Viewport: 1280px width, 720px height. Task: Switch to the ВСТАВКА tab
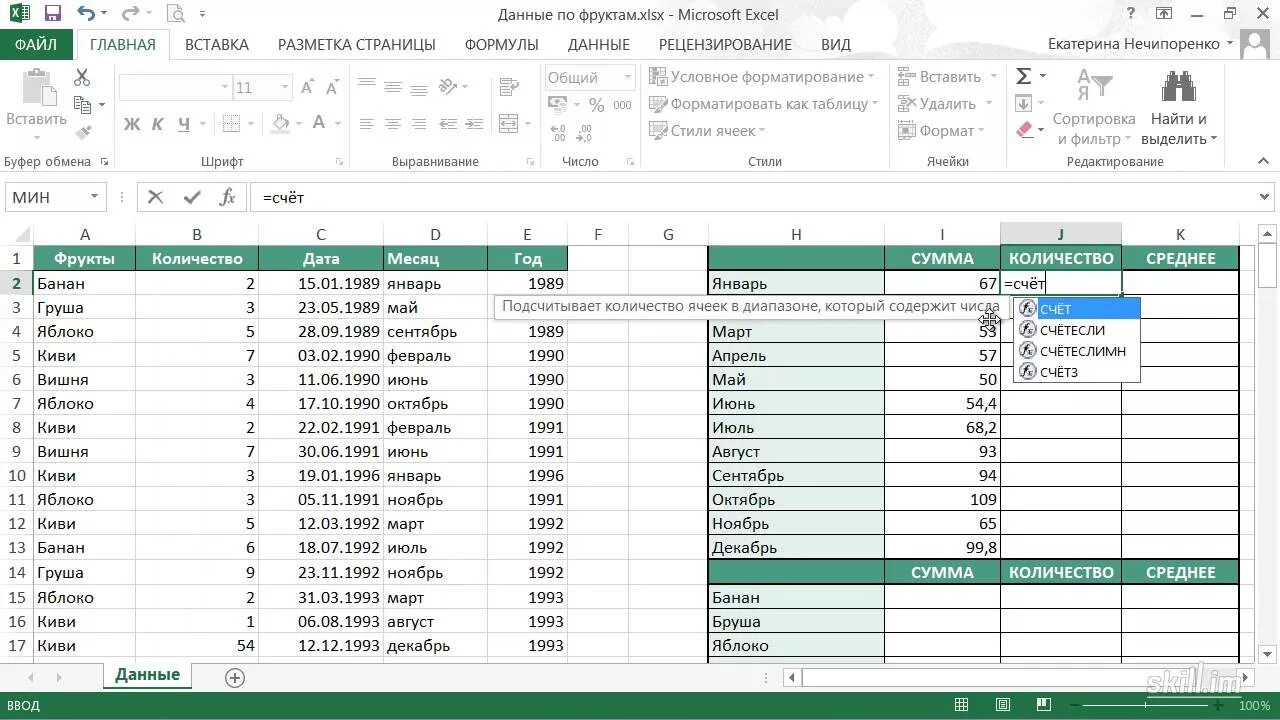coord(217,45)
